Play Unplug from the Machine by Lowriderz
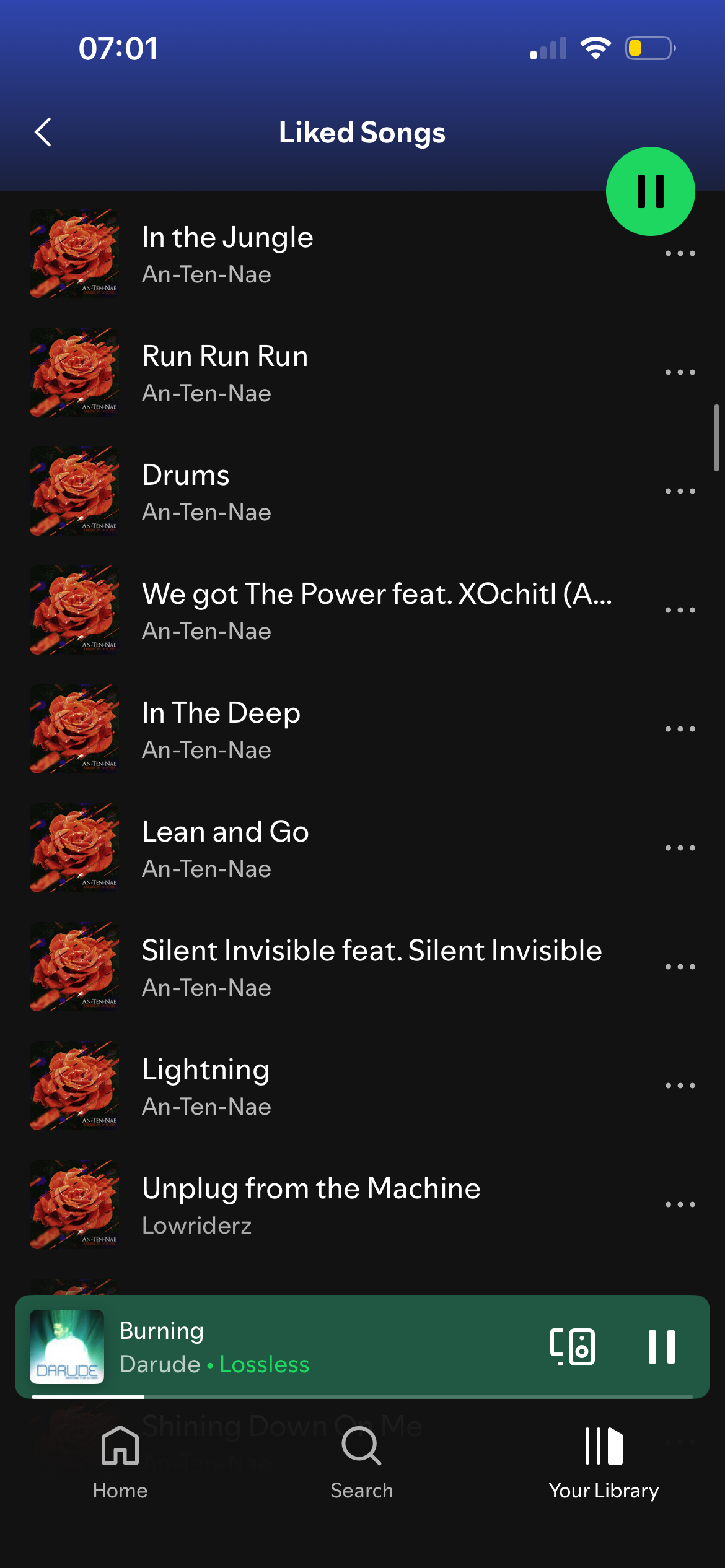The height and width of the screenshot is (1568, 725). pos(362,1204)
